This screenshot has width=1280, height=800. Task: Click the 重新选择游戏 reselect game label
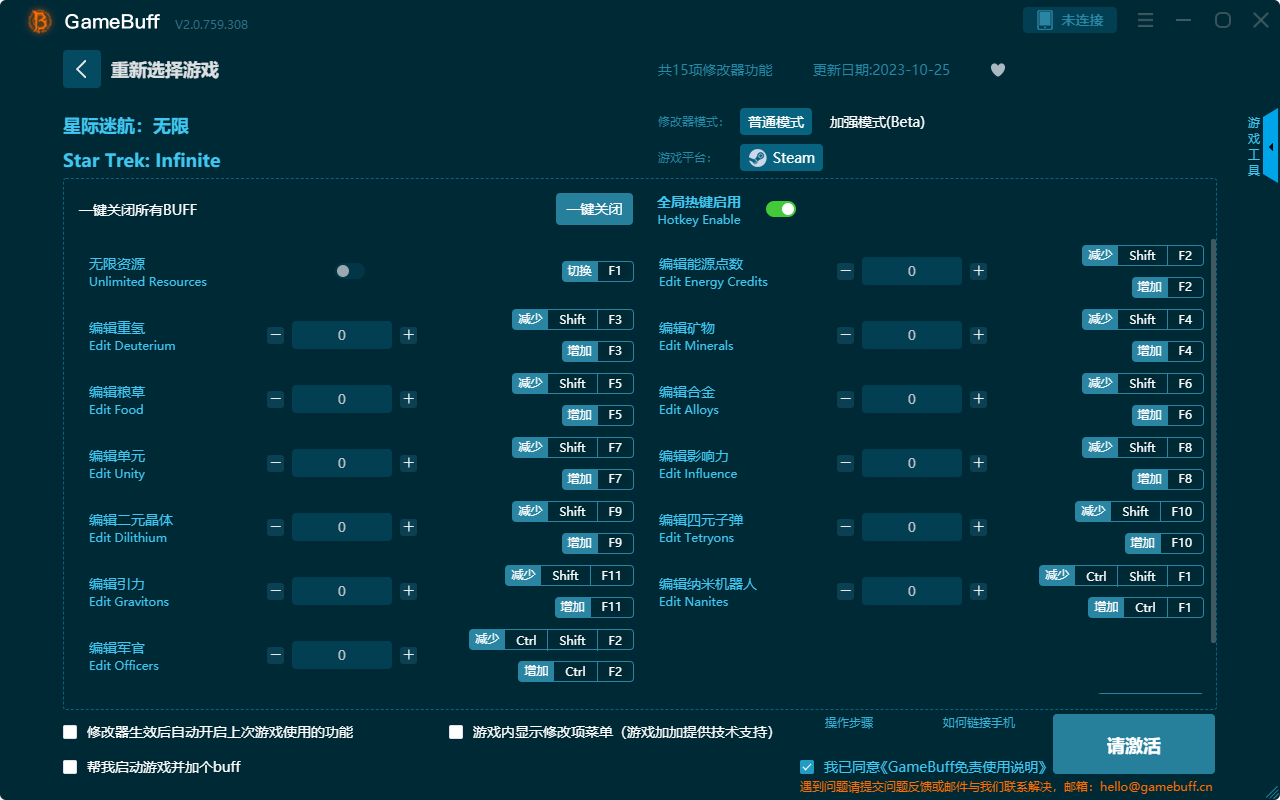tap(164, 70)
